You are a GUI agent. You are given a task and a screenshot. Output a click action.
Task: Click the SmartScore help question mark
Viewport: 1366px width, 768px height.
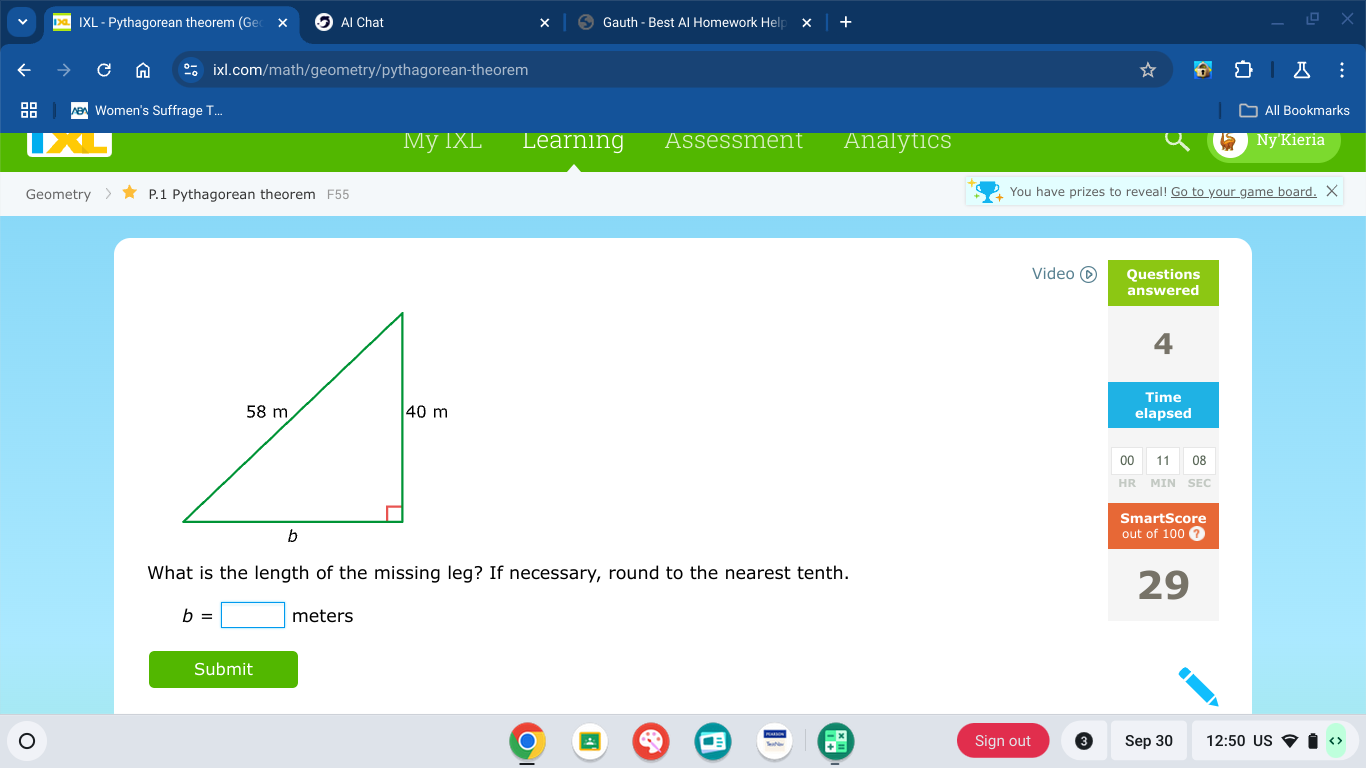click(x=1197, y=534)
